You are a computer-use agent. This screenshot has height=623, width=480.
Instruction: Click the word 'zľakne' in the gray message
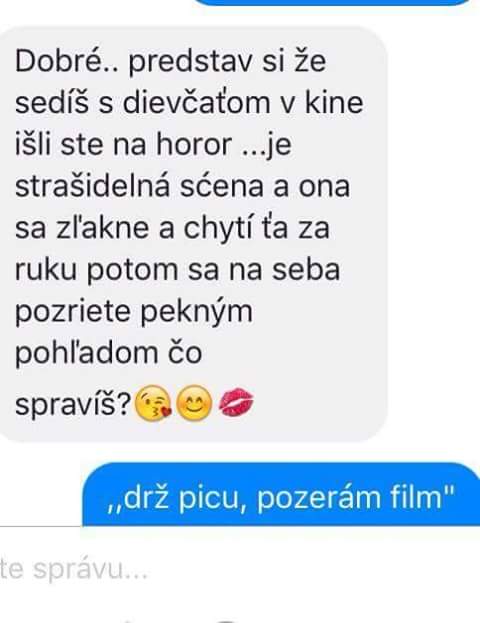point(102,227)
